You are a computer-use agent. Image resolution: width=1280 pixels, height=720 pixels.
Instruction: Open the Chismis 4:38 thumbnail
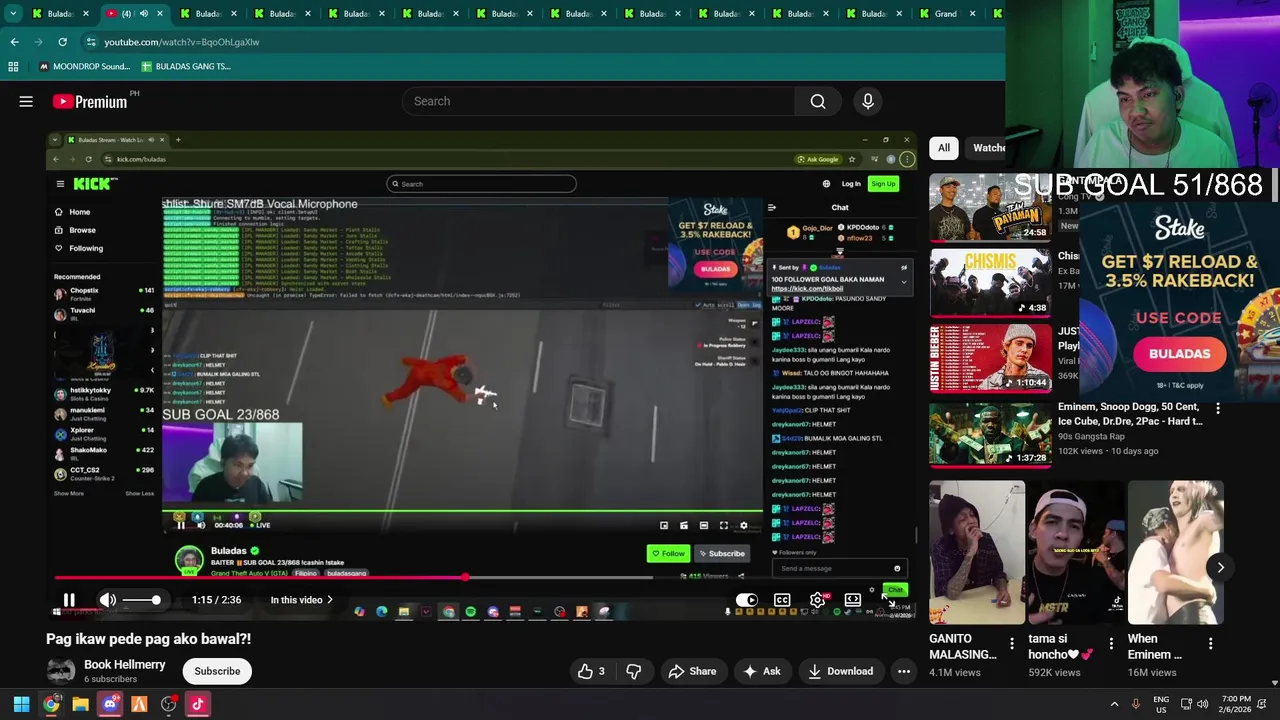point(990,283)
